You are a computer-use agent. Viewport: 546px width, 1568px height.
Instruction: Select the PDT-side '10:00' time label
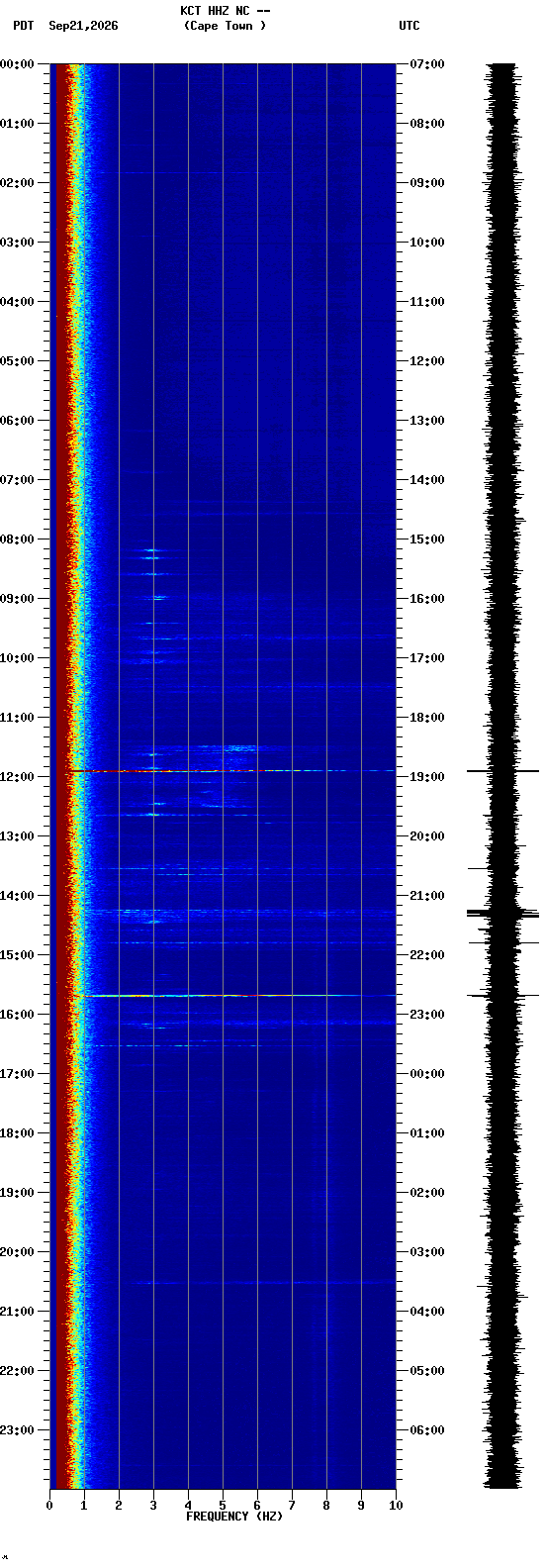[x=17, y=658]
